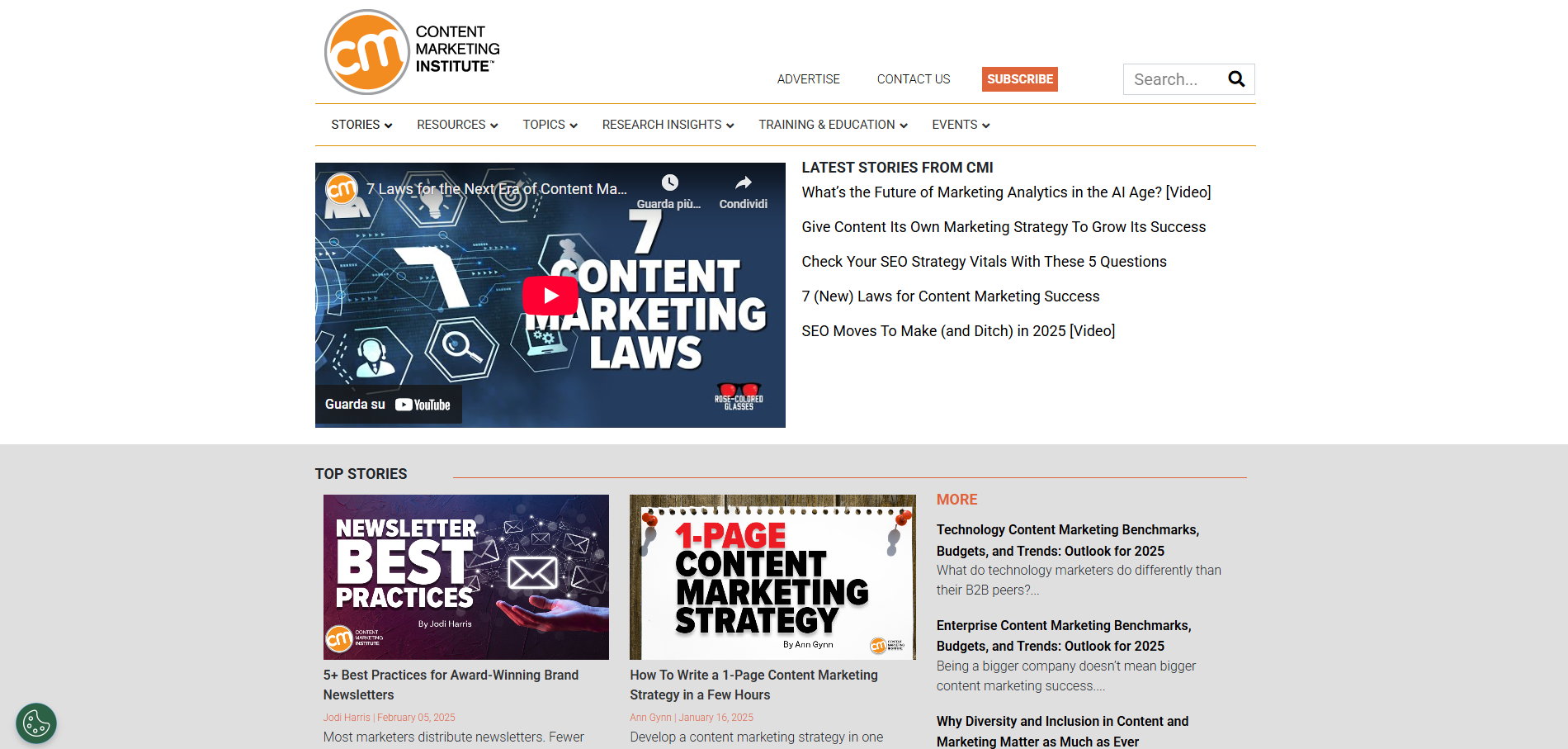Click the TOP STORIES heading
The height and width of the screenshot is (749, 1568).
point(361,474)
